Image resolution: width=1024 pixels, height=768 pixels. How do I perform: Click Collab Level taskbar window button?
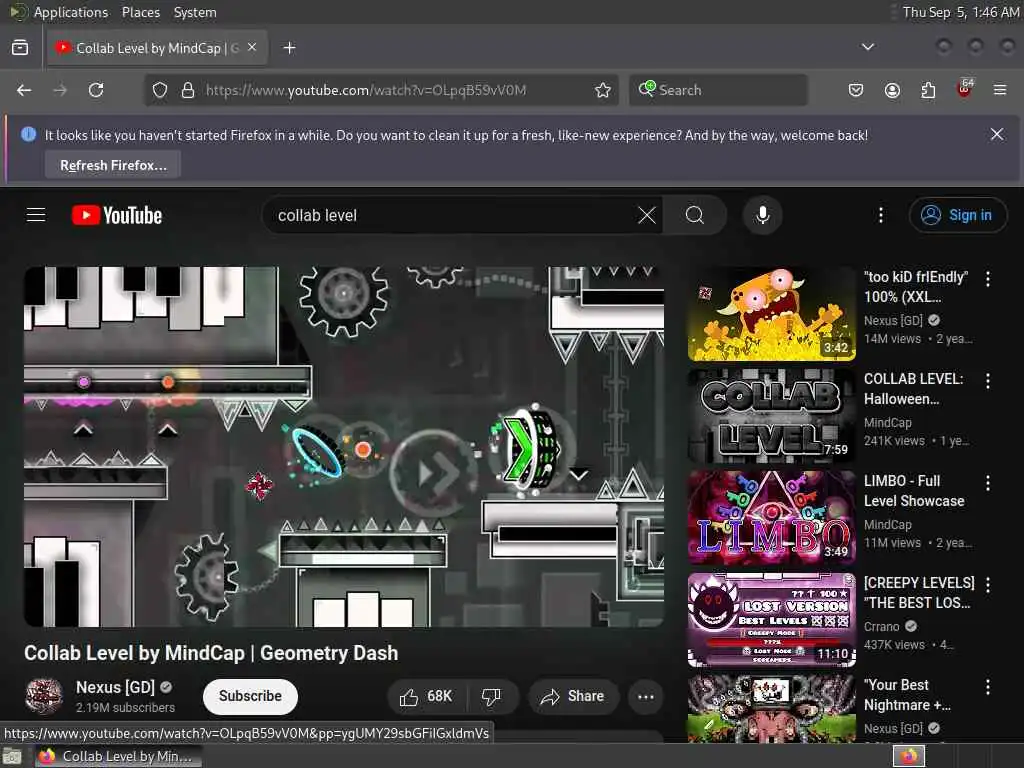click(x=118, y=756)
